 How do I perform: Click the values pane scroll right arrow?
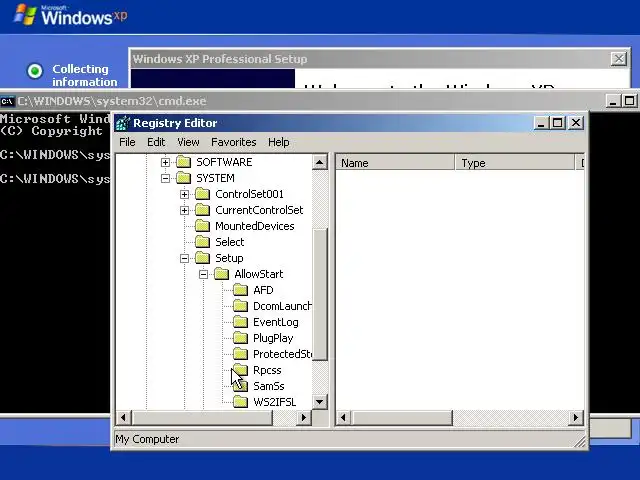[576, 418]
